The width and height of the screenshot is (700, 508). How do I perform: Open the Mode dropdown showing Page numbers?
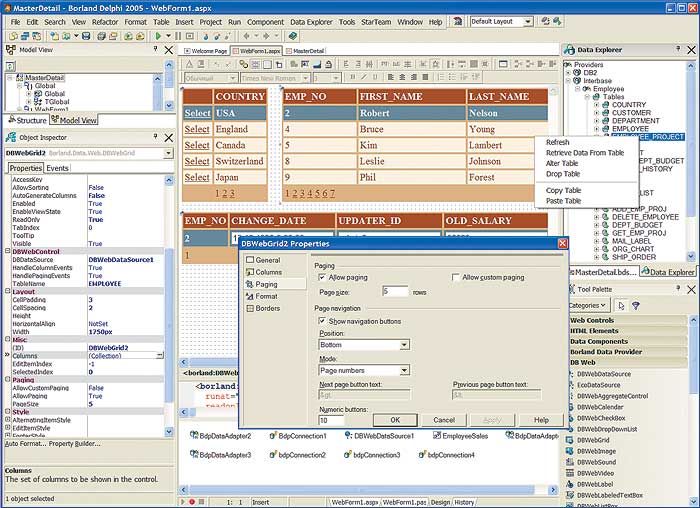coord(404,370)
